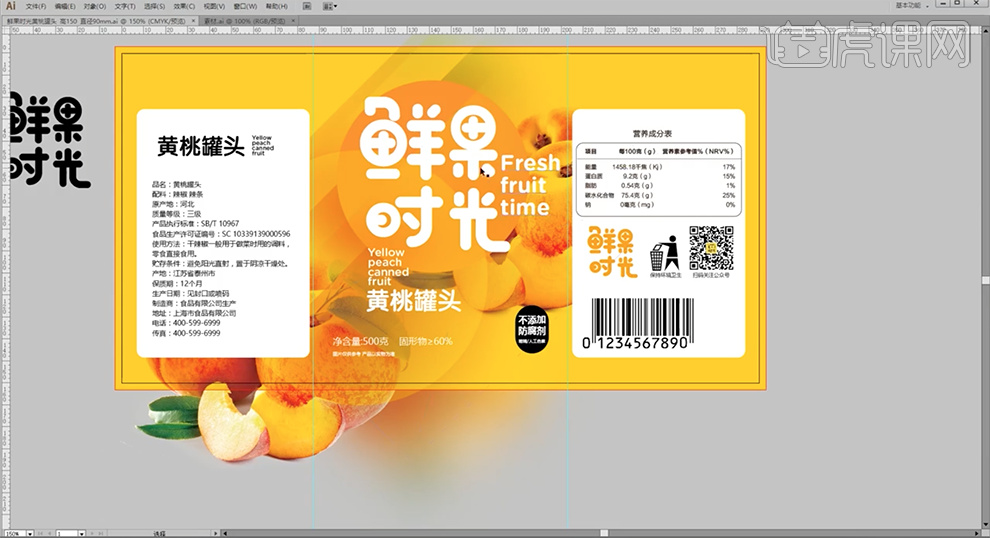Select the white 鲜果时光 title on label

[x=434, y=174]
